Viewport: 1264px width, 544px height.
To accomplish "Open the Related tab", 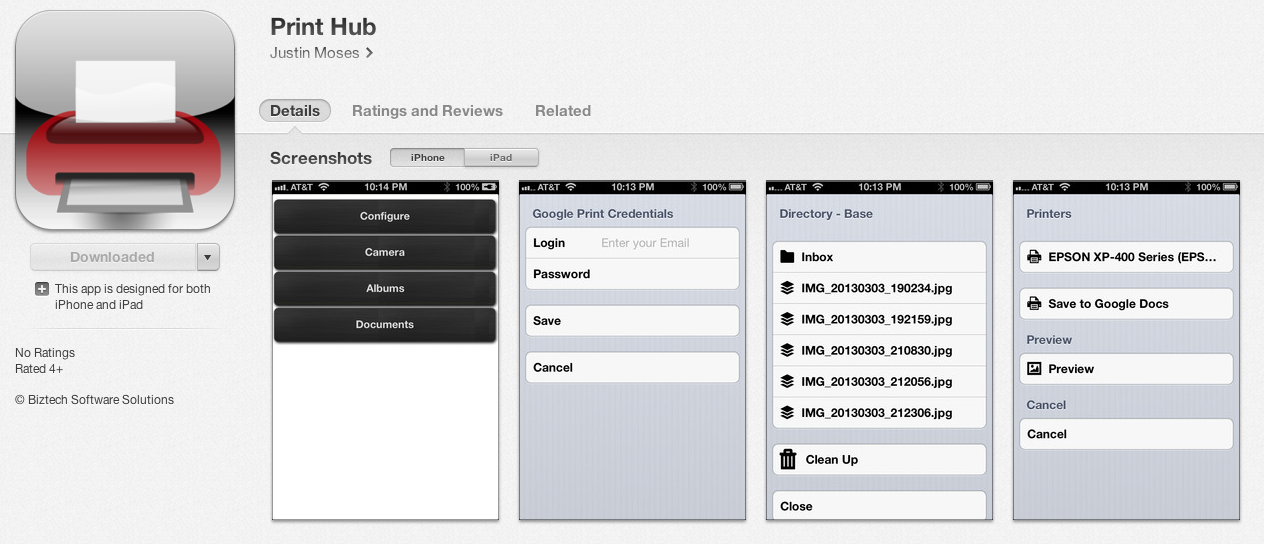I will (563, 111).
